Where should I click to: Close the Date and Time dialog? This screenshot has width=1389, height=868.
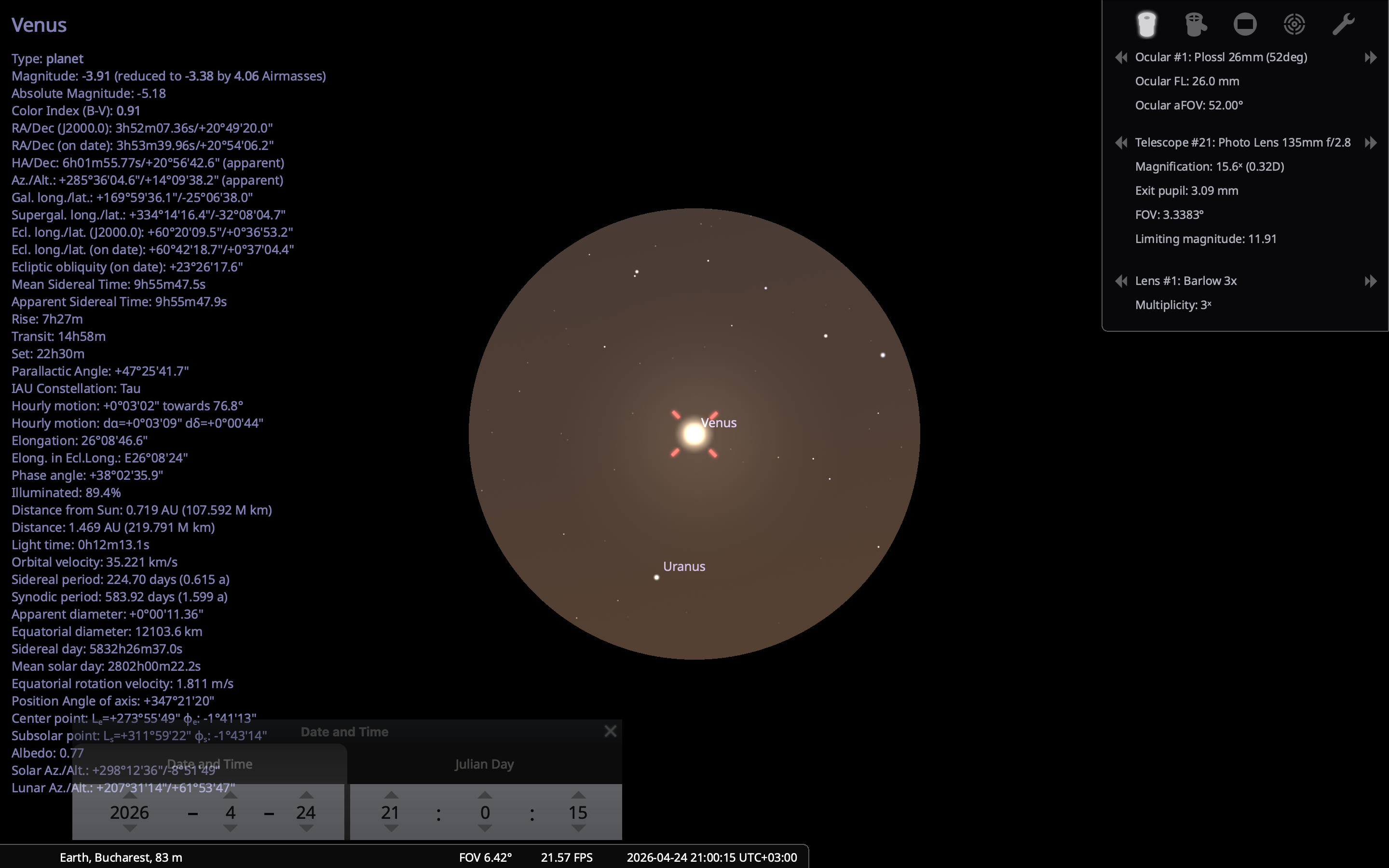pos(610,732)
